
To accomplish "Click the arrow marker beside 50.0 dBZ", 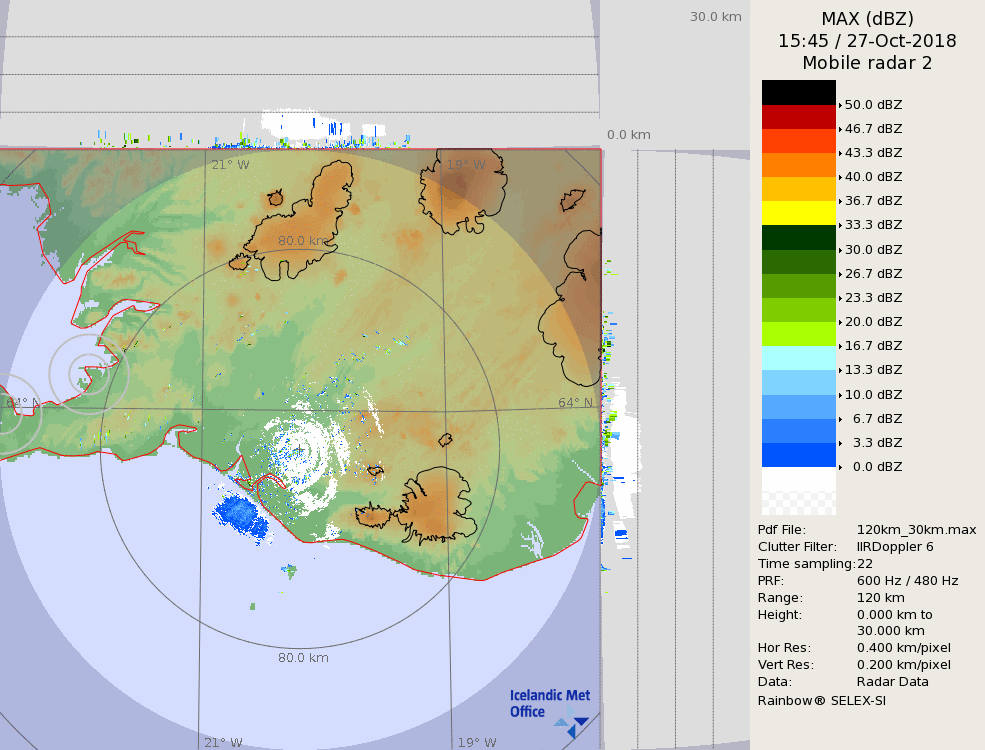I will [840, 105].
